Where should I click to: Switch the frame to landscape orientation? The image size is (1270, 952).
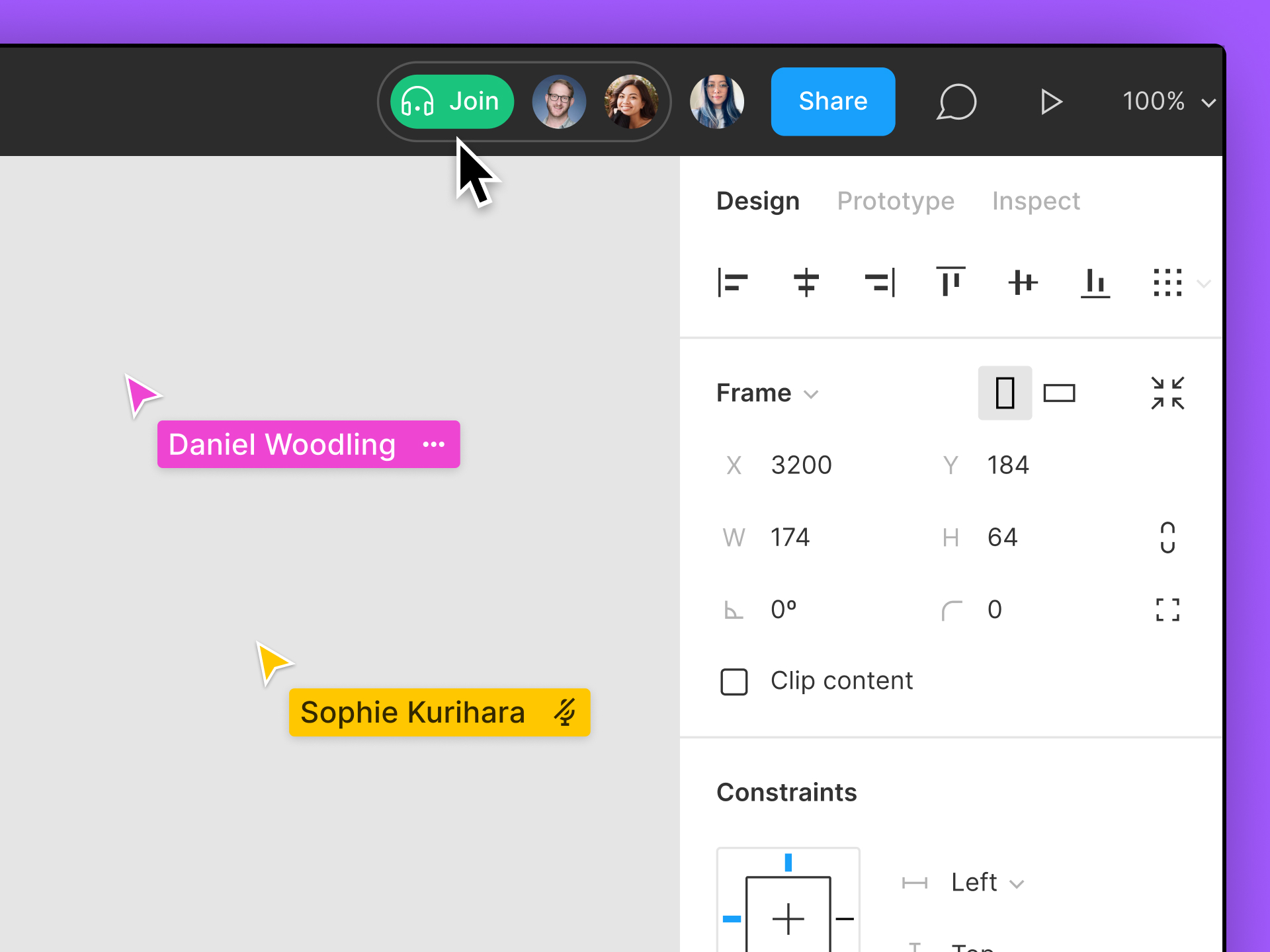point(1059,393)
